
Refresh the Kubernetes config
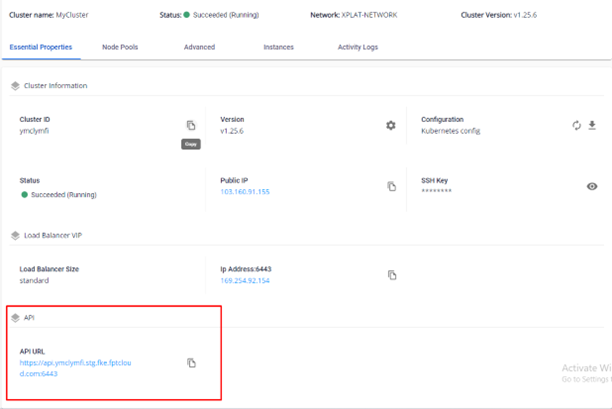coord(577,125)
